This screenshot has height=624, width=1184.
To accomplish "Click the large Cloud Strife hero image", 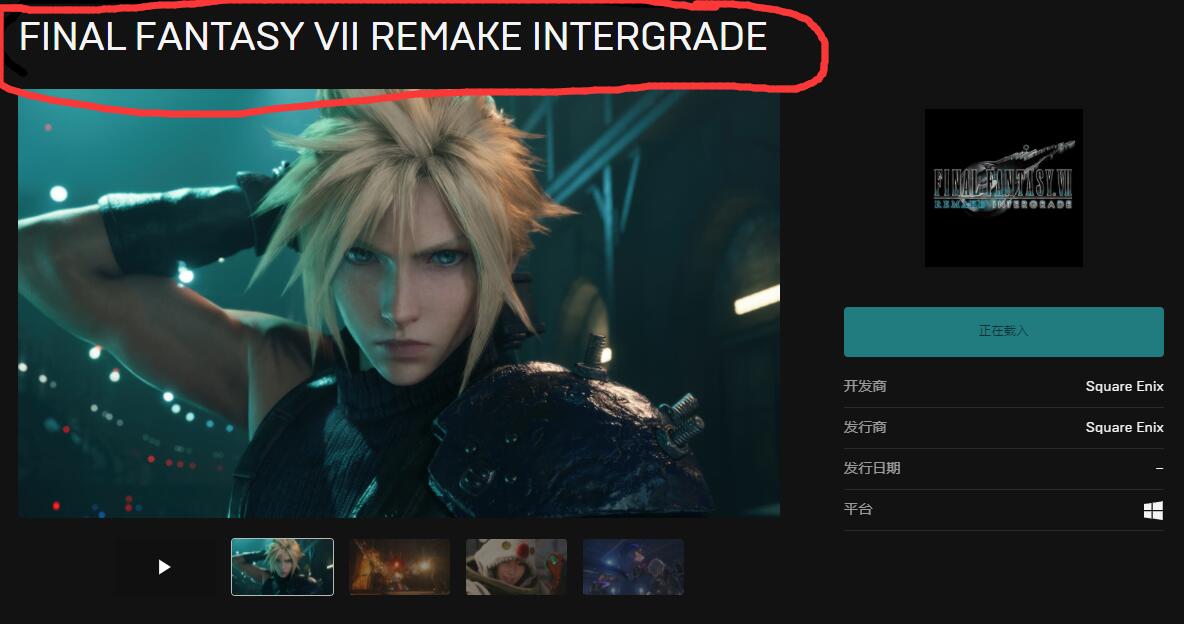I will click(x=399, y=304).
